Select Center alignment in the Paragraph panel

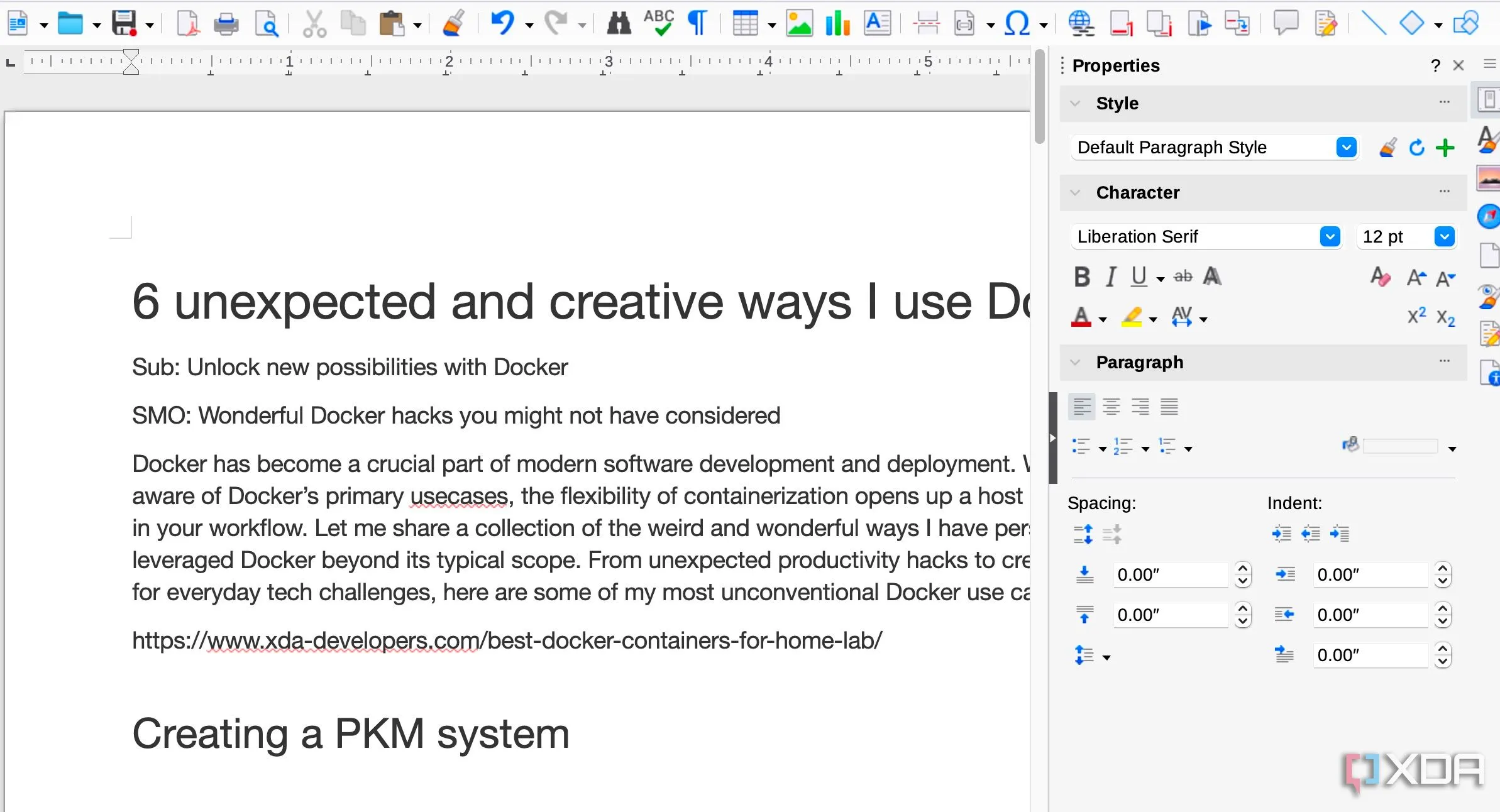tap(1111, 407)
